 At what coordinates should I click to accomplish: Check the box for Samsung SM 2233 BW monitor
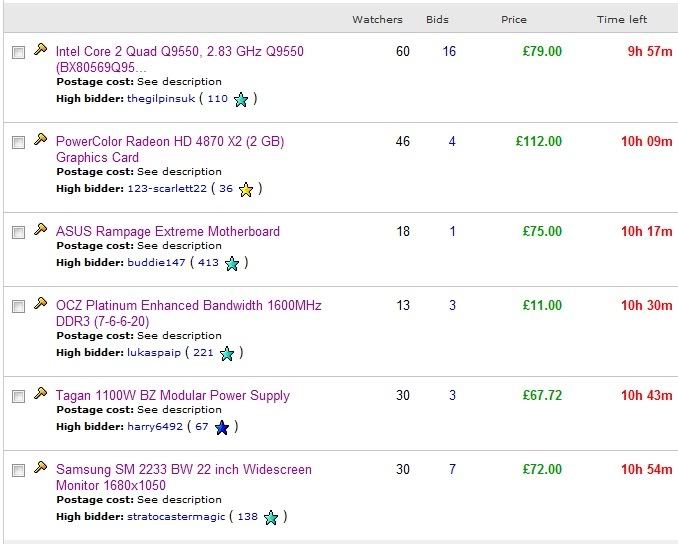coord(19,470)
